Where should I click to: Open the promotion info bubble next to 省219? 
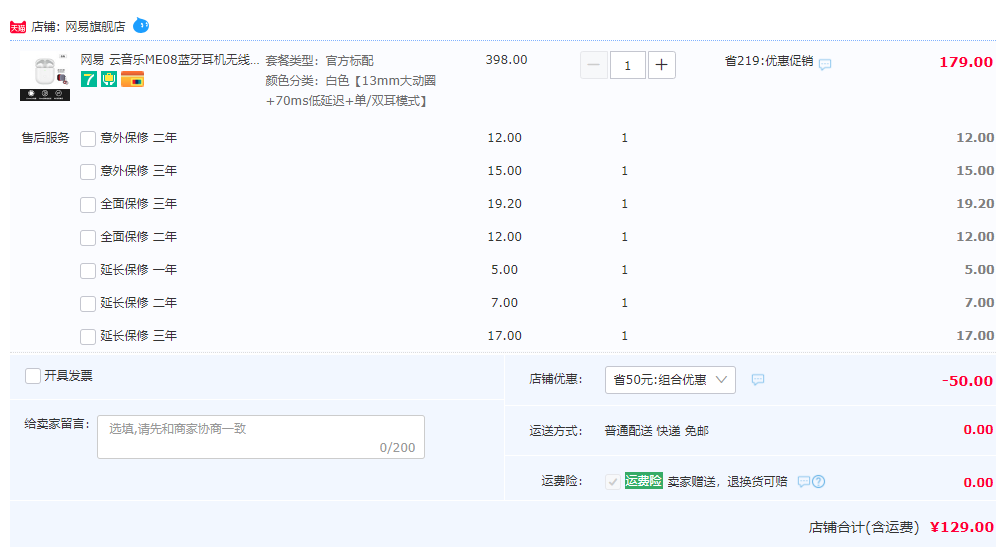(x=825, y=64)
